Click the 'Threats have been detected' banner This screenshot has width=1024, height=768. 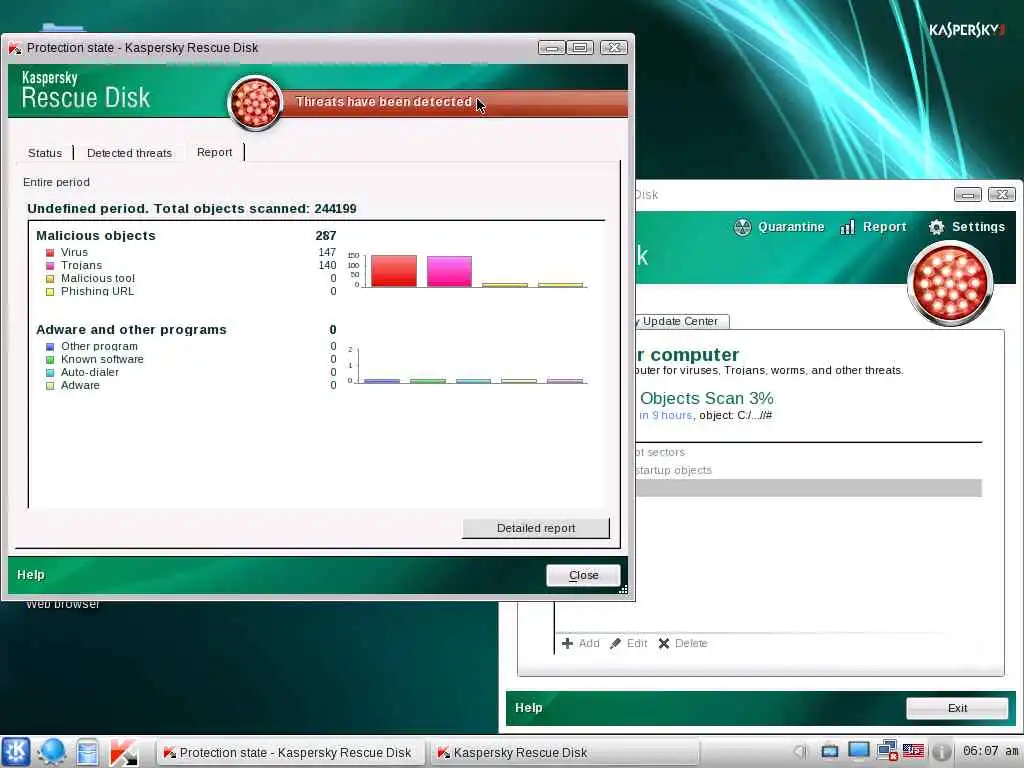[x=384, y=102]
